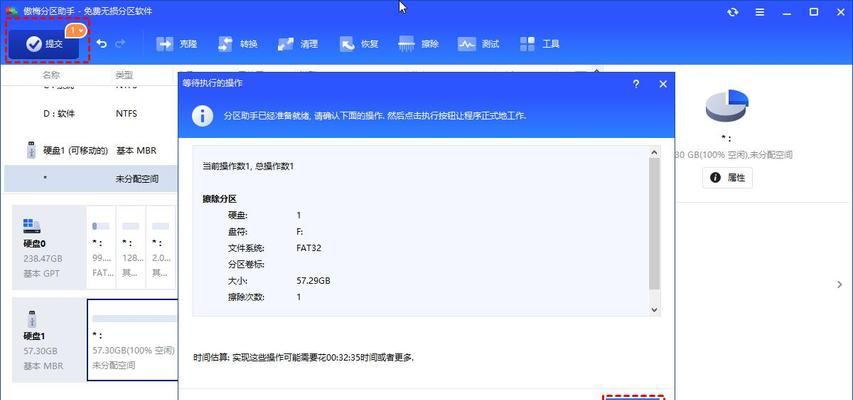Image resolution: width=853 pixels, height=400 pixels.
Task: Click the 时间估算 time estimate text
Action: [304, 358]
